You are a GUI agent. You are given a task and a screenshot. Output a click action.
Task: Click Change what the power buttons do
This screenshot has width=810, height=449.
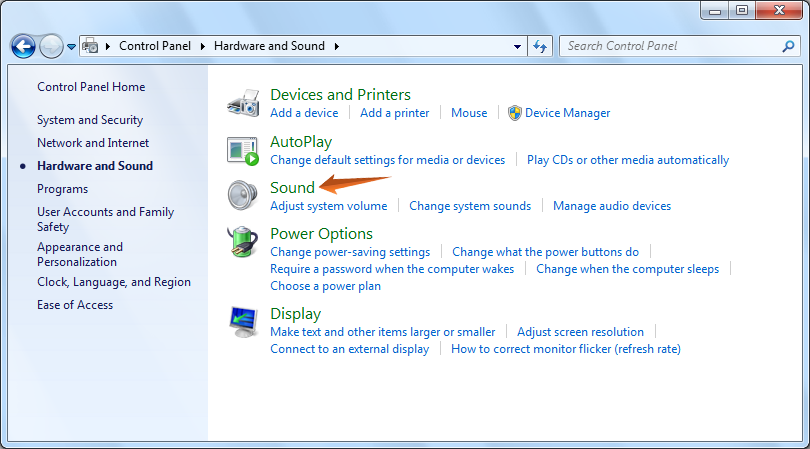546,252
